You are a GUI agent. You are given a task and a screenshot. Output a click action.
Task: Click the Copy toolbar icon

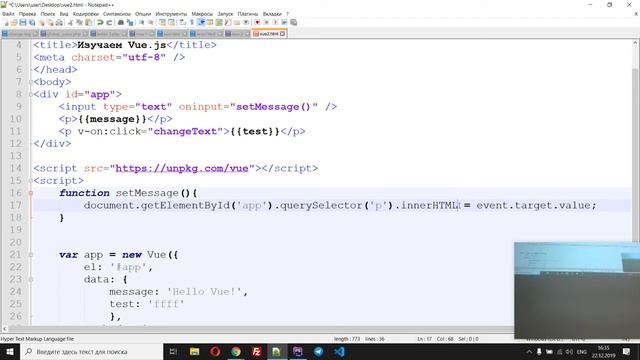pos(79,22)
